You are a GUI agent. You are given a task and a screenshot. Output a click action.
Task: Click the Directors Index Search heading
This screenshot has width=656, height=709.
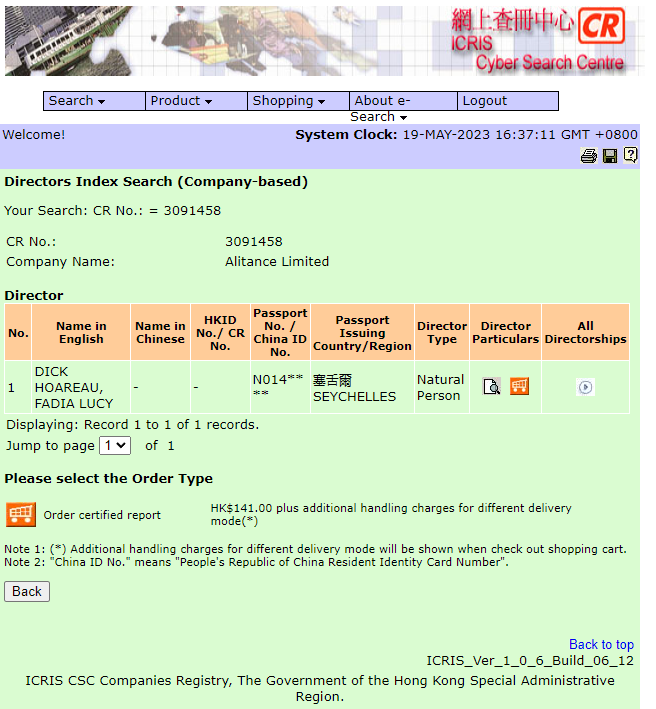(156, 182)
